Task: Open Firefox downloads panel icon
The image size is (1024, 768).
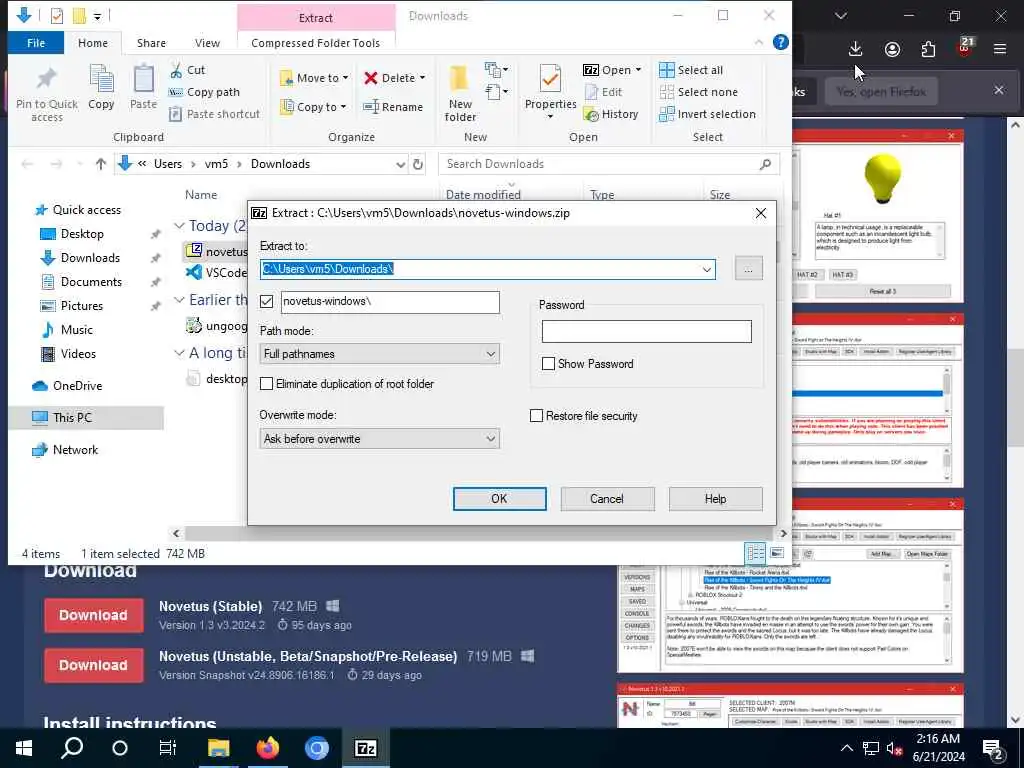Action: point(855,49)
